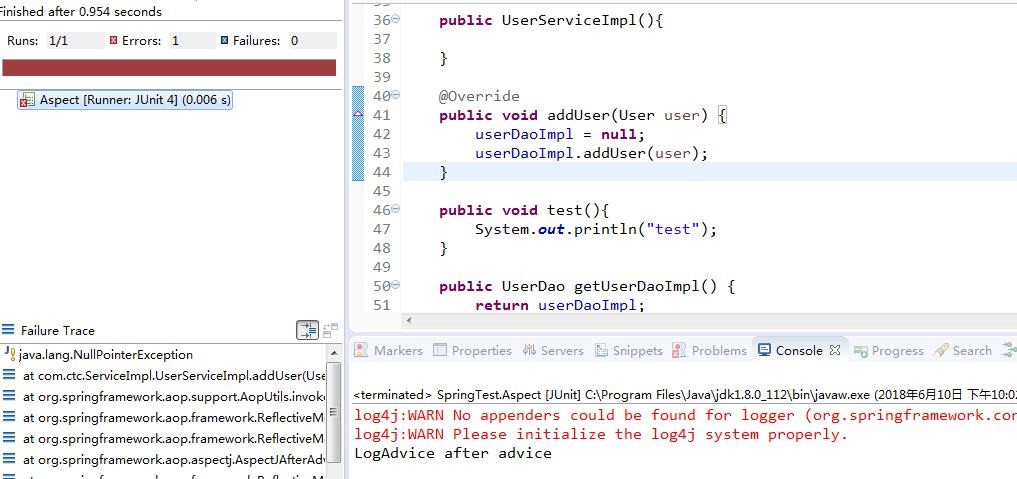The height and width of the screenshot is (479, 1017).
Task: Toggle the stack trace filter button
Action: [x=307, y=331]
